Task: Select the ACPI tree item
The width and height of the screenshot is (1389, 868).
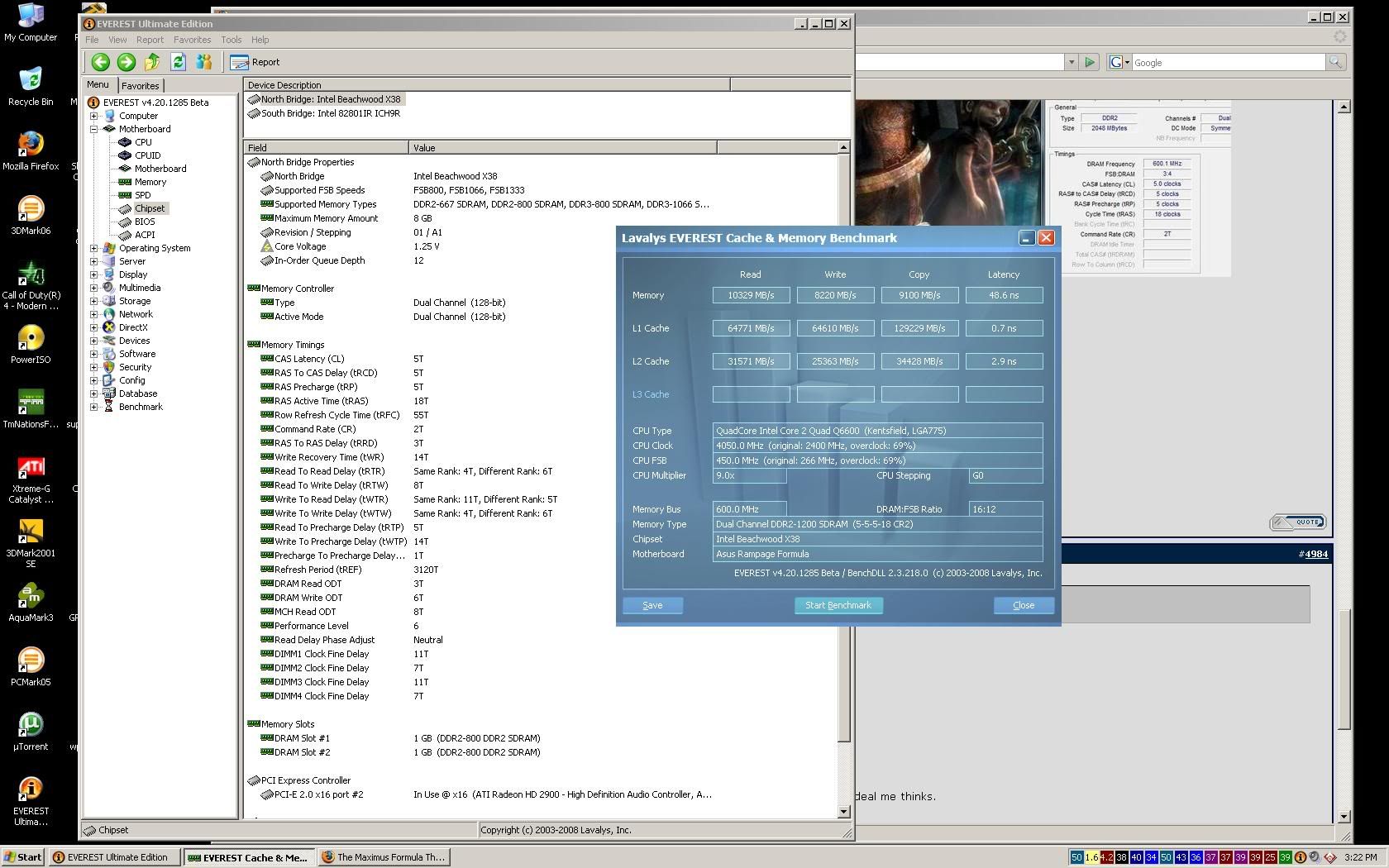Action: [x=145, y=235]
